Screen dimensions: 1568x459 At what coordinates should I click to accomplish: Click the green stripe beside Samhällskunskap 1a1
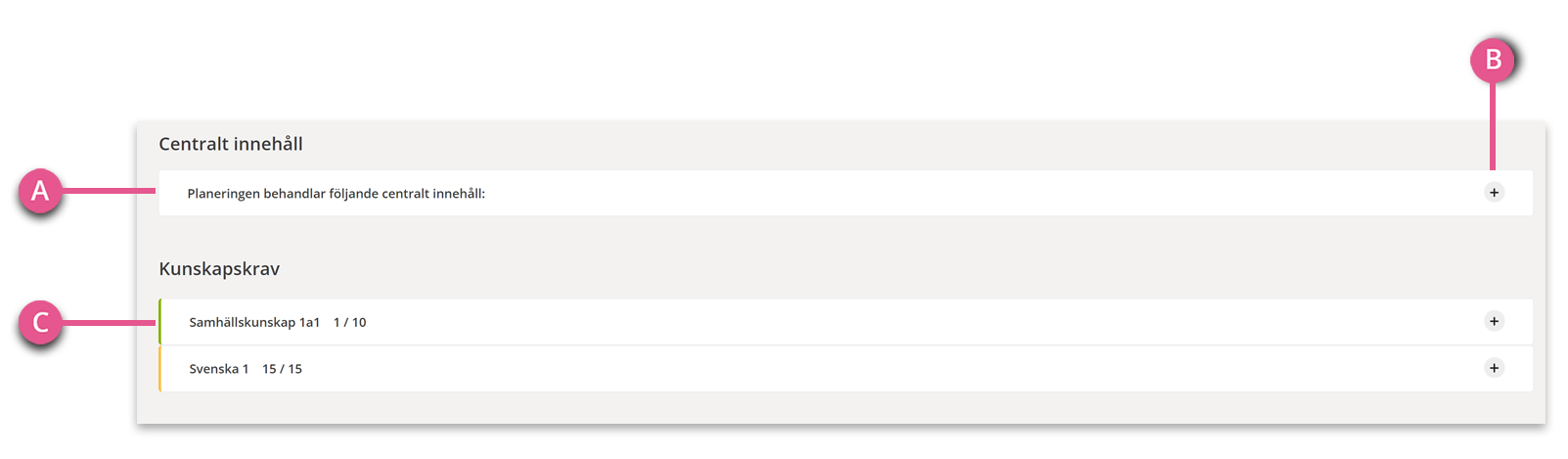159,322
